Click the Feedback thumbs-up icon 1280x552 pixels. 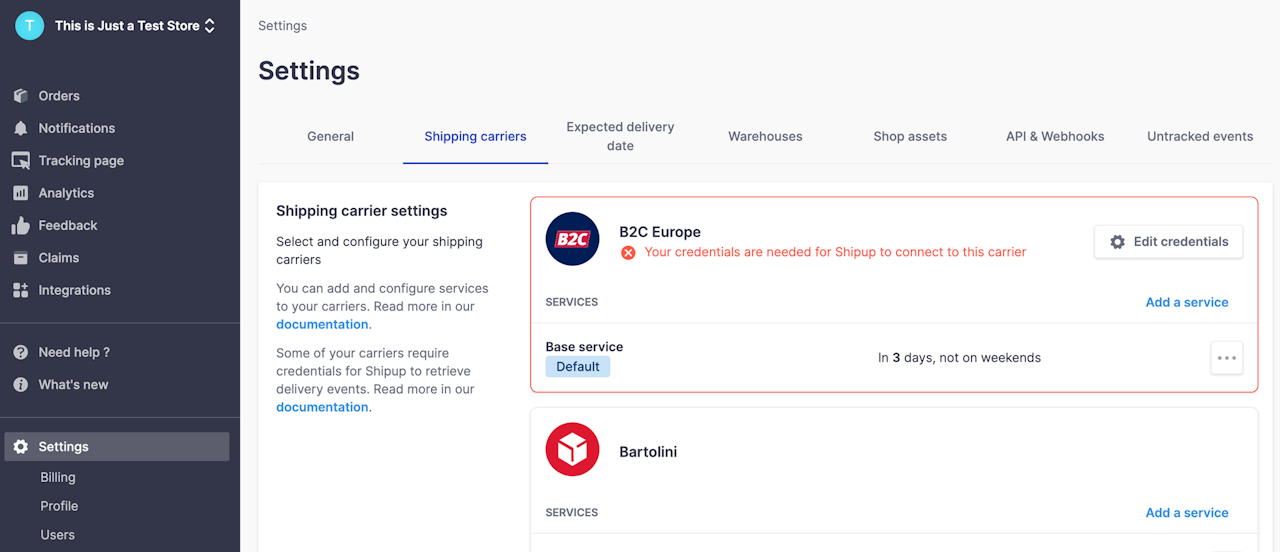(x=20, y=226)
